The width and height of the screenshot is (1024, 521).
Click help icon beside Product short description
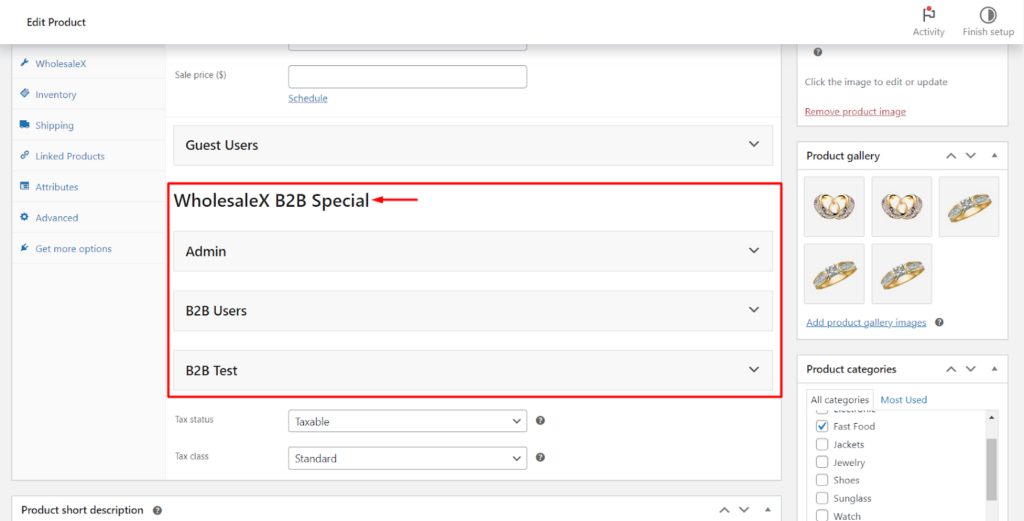point(157,511)
